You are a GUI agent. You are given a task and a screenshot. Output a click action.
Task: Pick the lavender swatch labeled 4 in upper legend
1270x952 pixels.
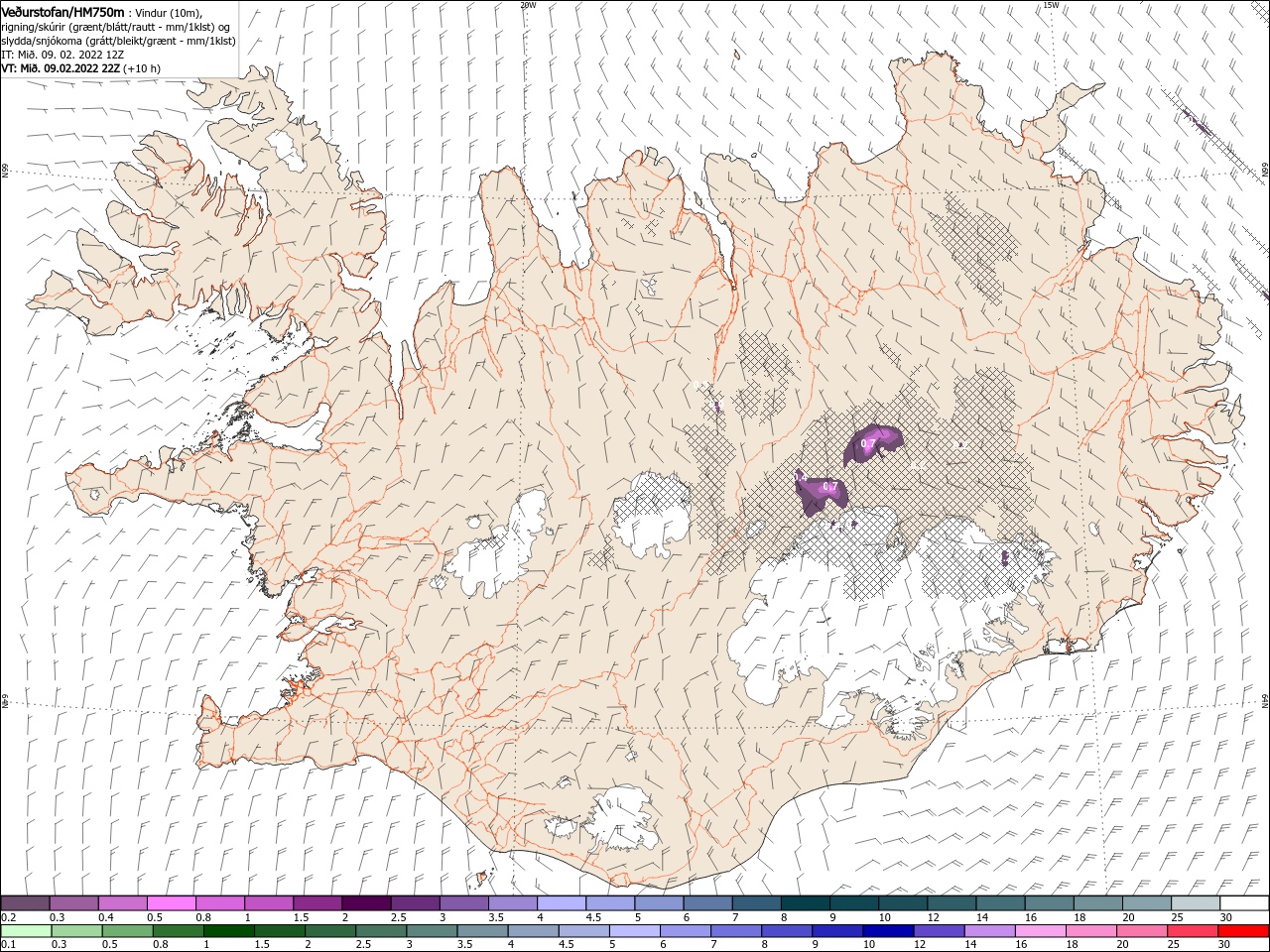click(x=562, y=903)
